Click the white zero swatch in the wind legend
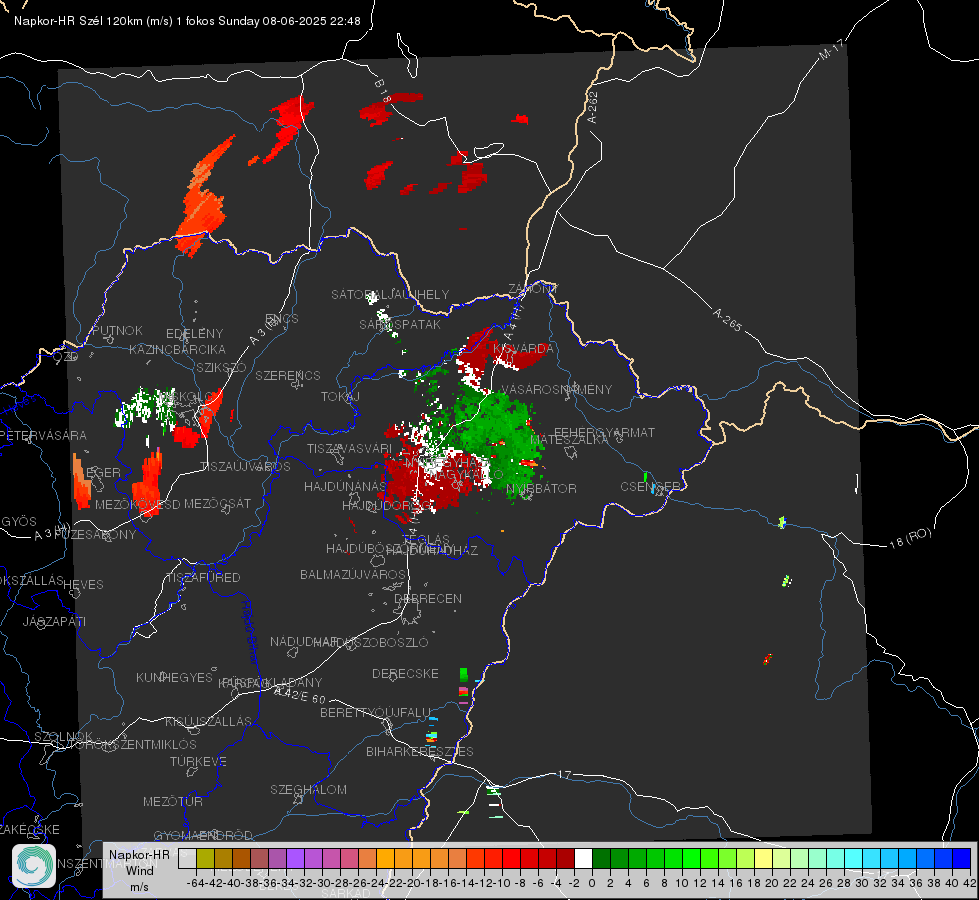The height and width of the screenshot is (900, 979). (583, 858)
